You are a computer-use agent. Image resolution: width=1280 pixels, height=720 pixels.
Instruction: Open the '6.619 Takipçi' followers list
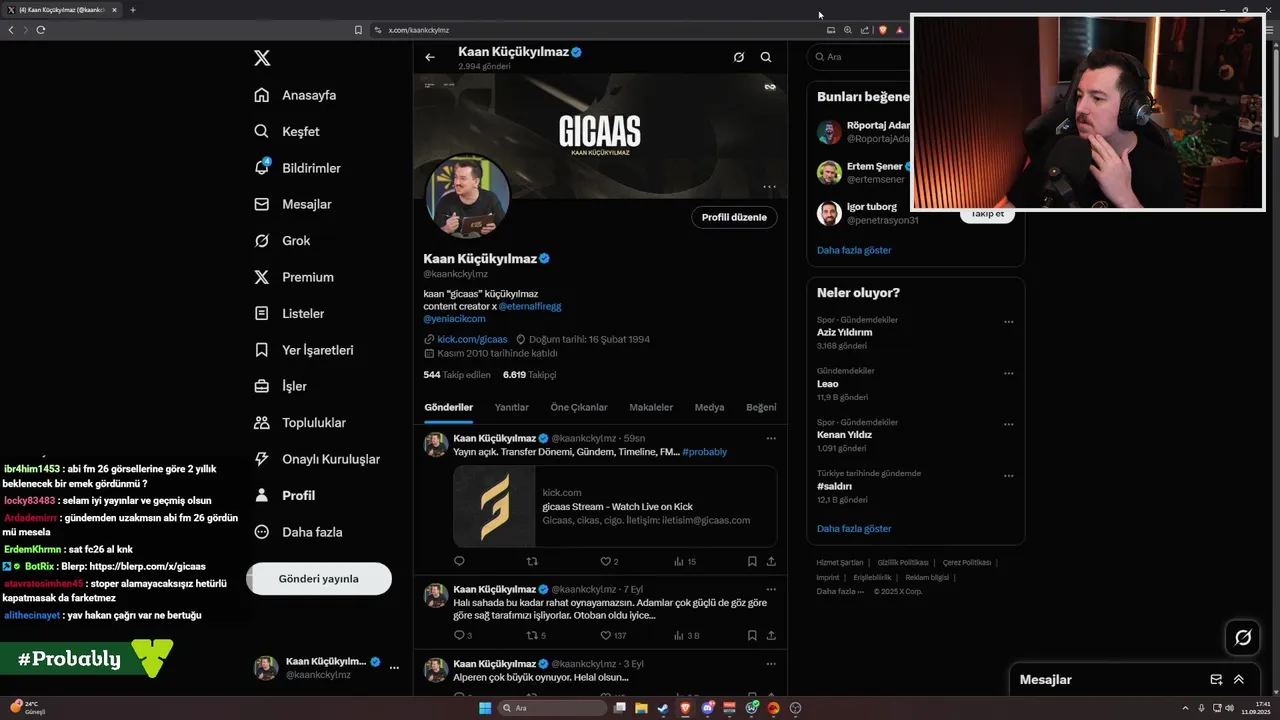[x=530, y=375]
